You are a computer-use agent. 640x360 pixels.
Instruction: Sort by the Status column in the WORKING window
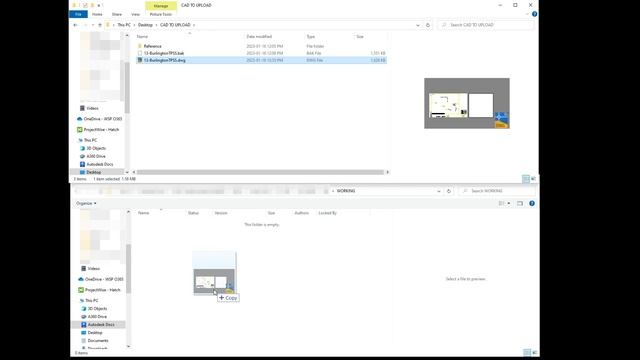coord(193,213)
